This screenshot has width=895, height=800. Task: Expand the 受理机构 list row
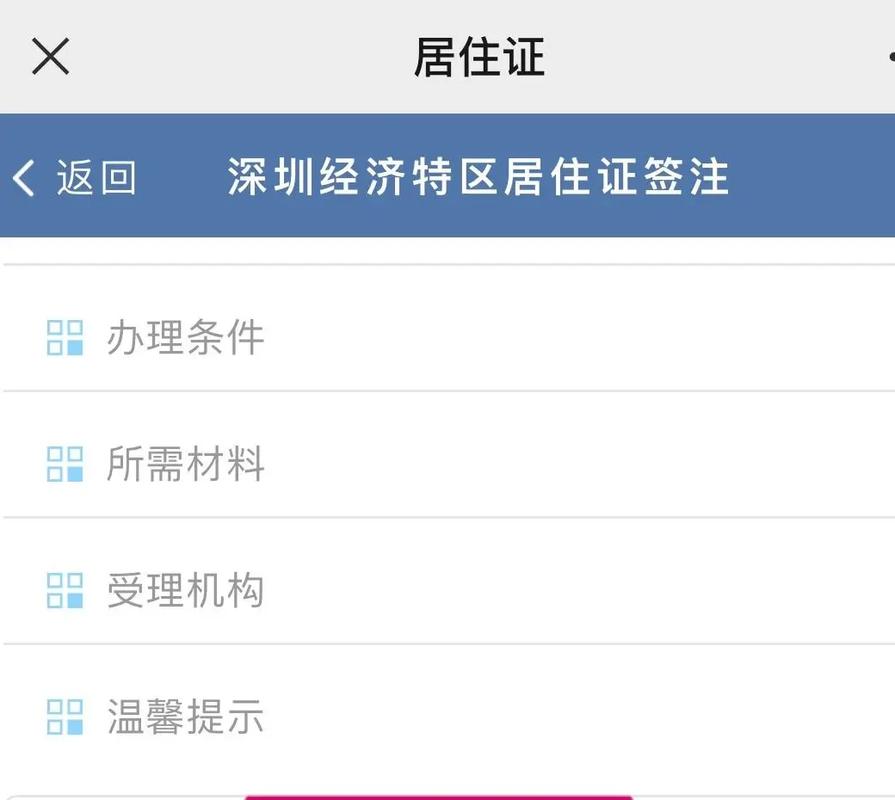point(449,581)
